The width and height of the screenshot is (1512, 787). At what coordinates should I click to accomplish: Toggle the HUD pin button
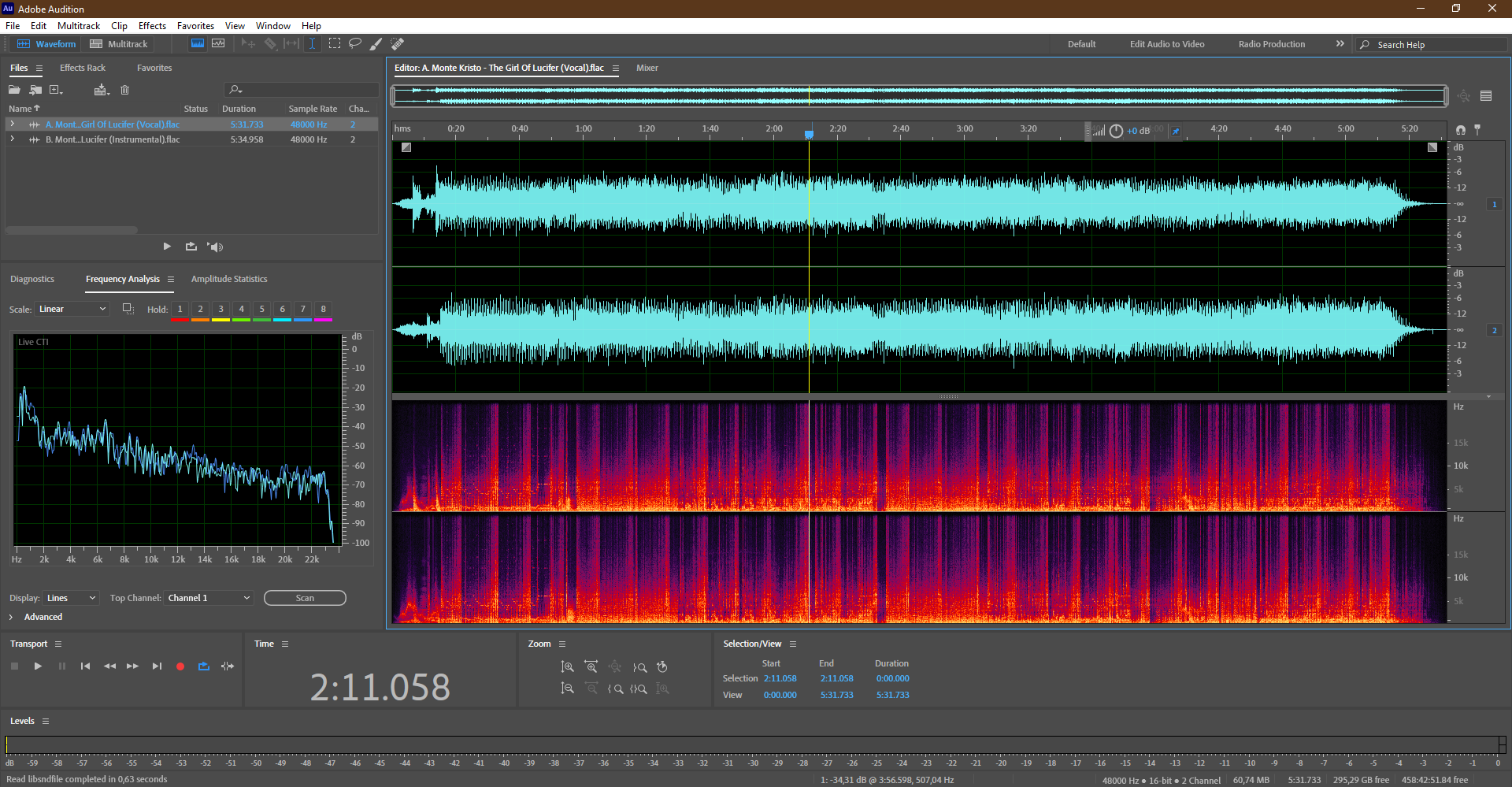point(1176,131)
